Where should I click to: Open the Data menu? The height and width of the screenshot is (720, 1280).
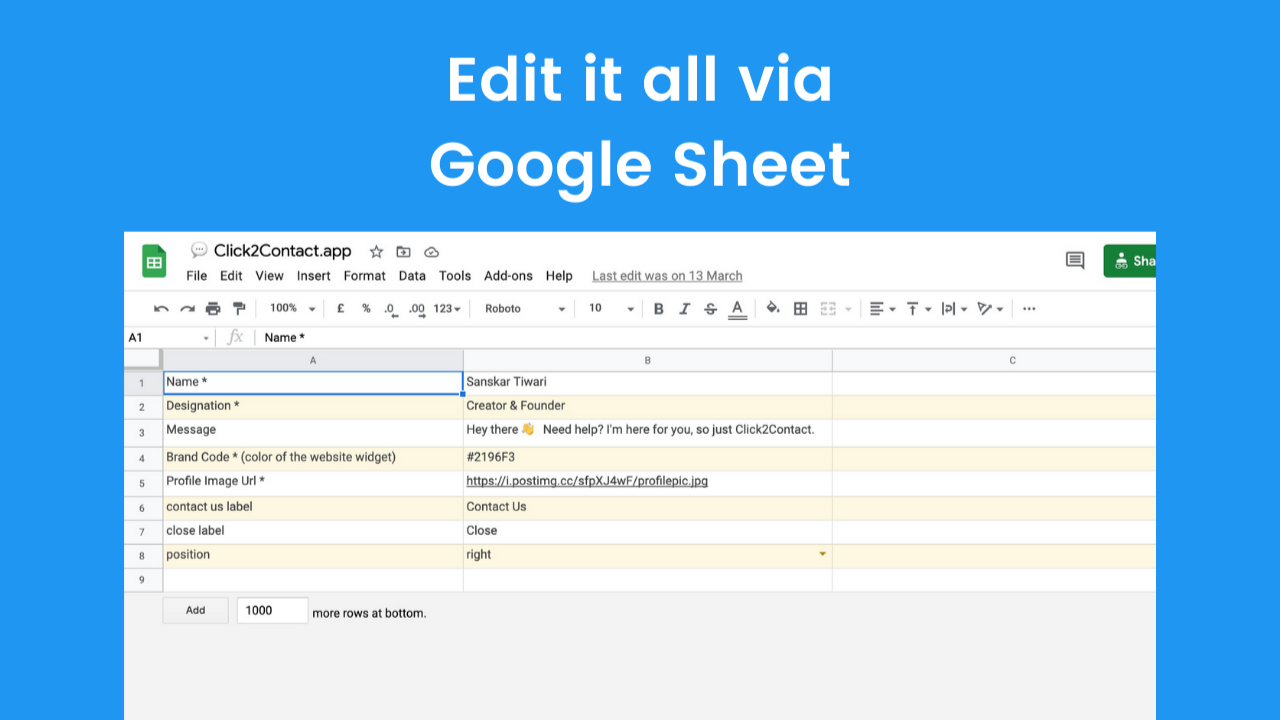click(412, 276)
